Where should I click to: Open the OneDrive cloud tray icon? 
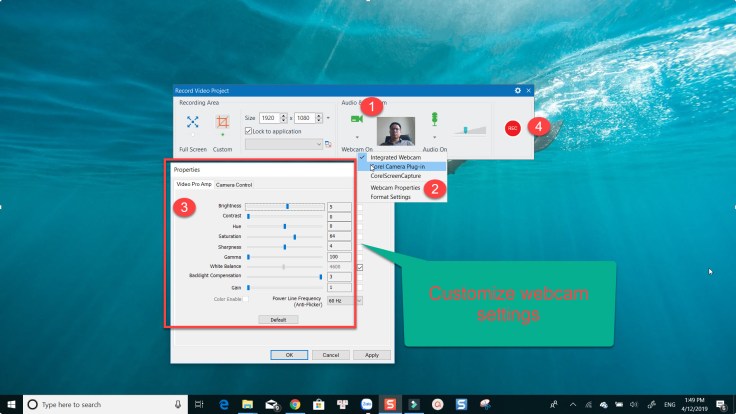click(x=604, y=405)
